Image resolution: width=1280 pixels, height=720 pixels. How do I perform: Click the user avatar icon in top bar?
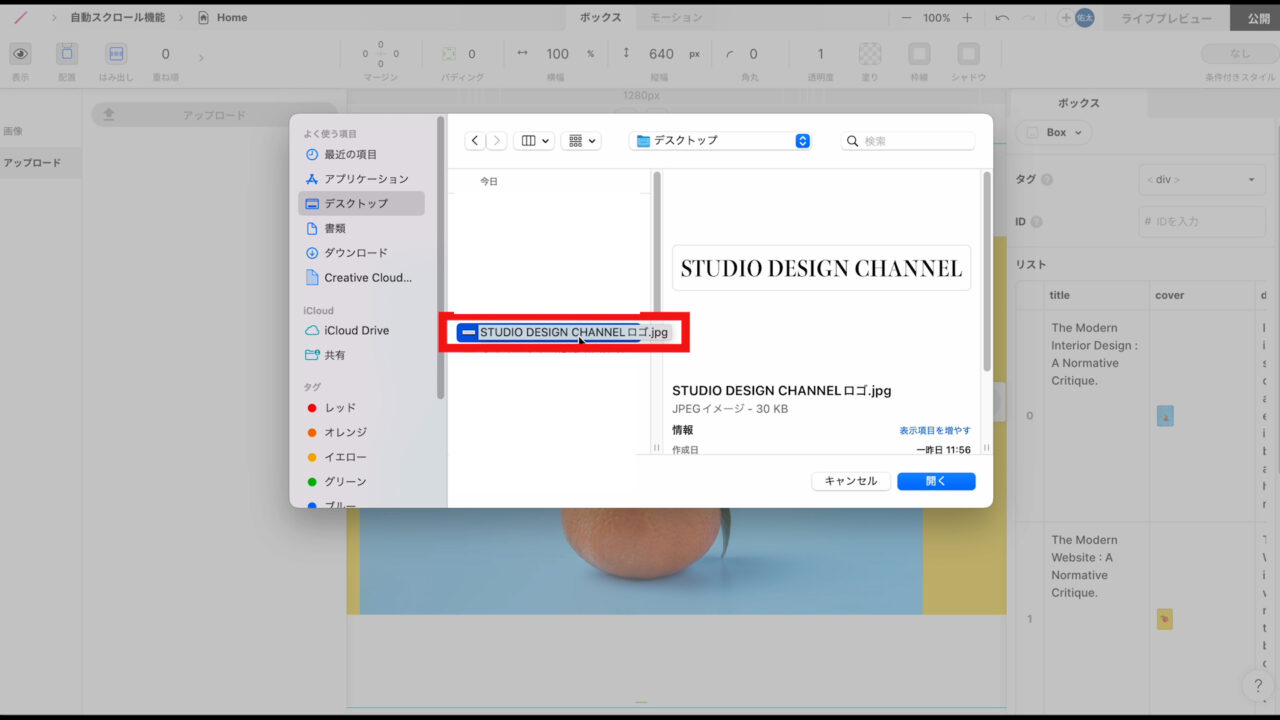click(1084, 18)
